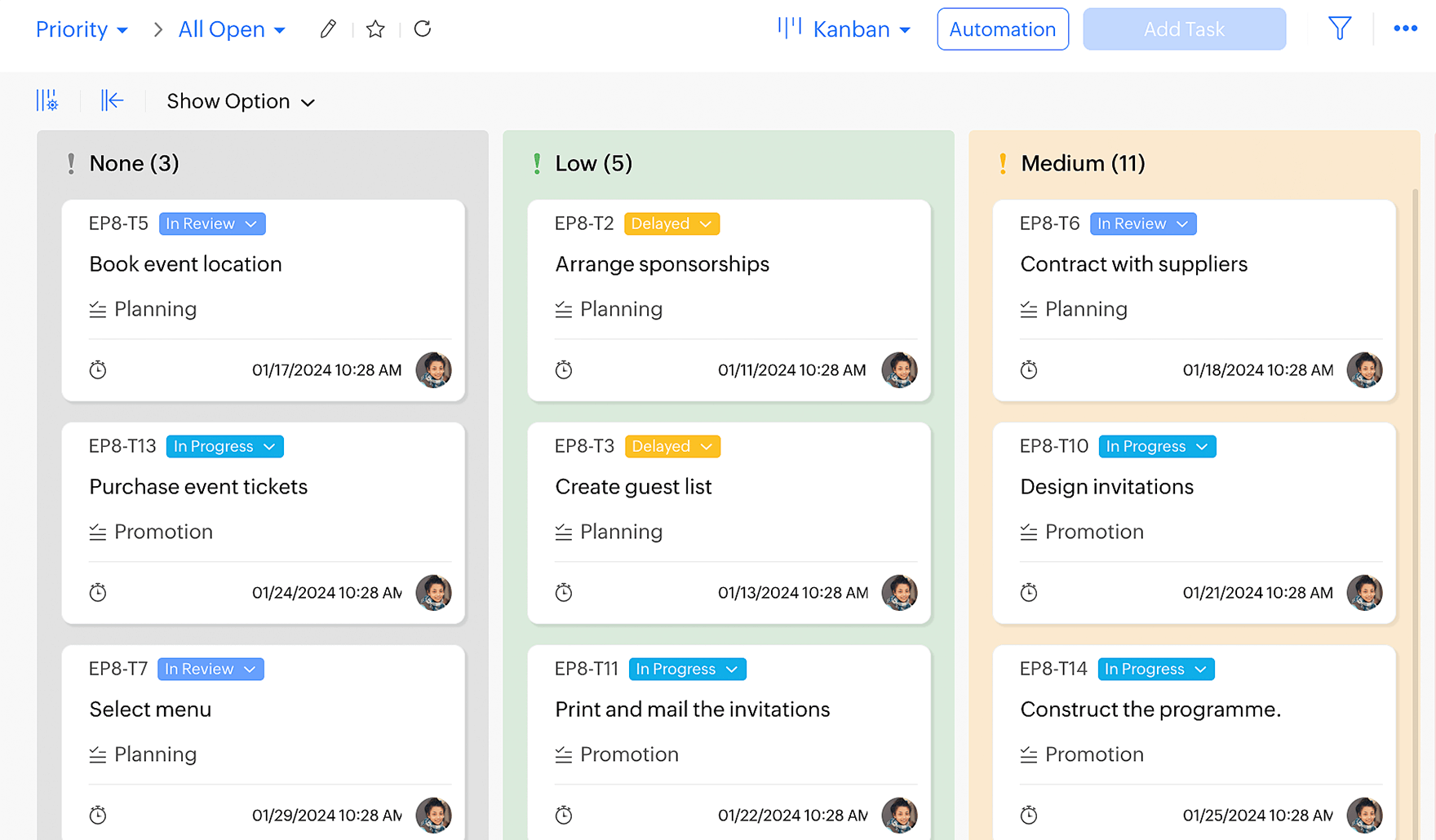
Task: Click the Add Task button
Action: click(1184, 29)
